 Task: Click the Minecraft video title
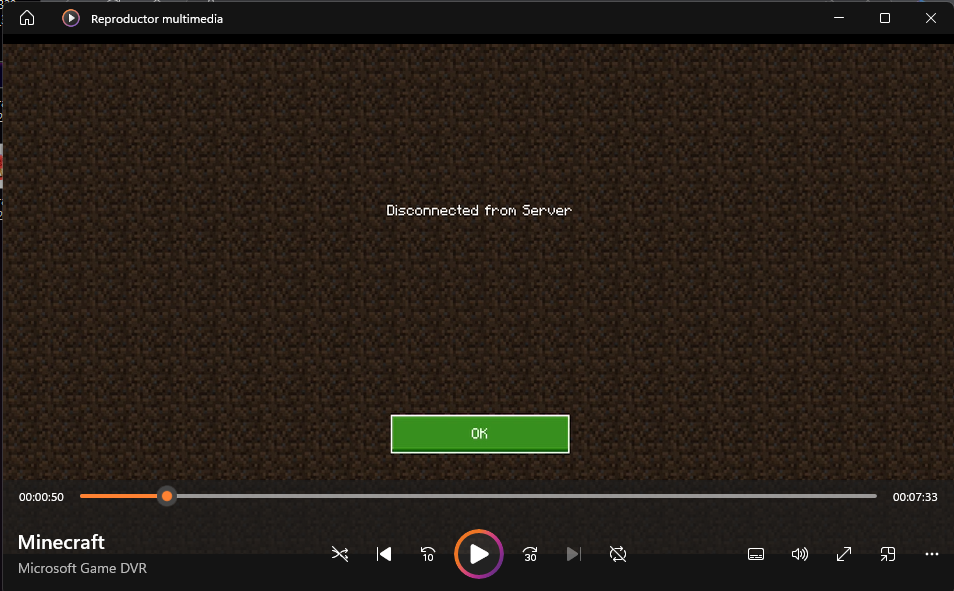(61, 542)
